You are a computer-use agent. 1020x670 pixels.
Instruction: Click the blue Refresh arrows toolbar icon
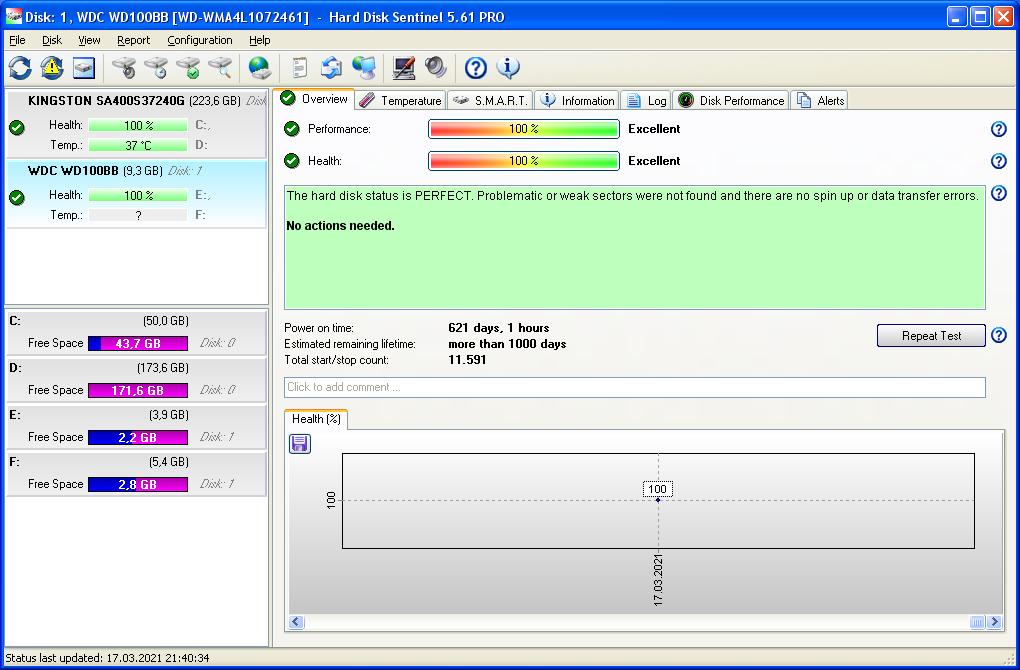tap(20, 68)
